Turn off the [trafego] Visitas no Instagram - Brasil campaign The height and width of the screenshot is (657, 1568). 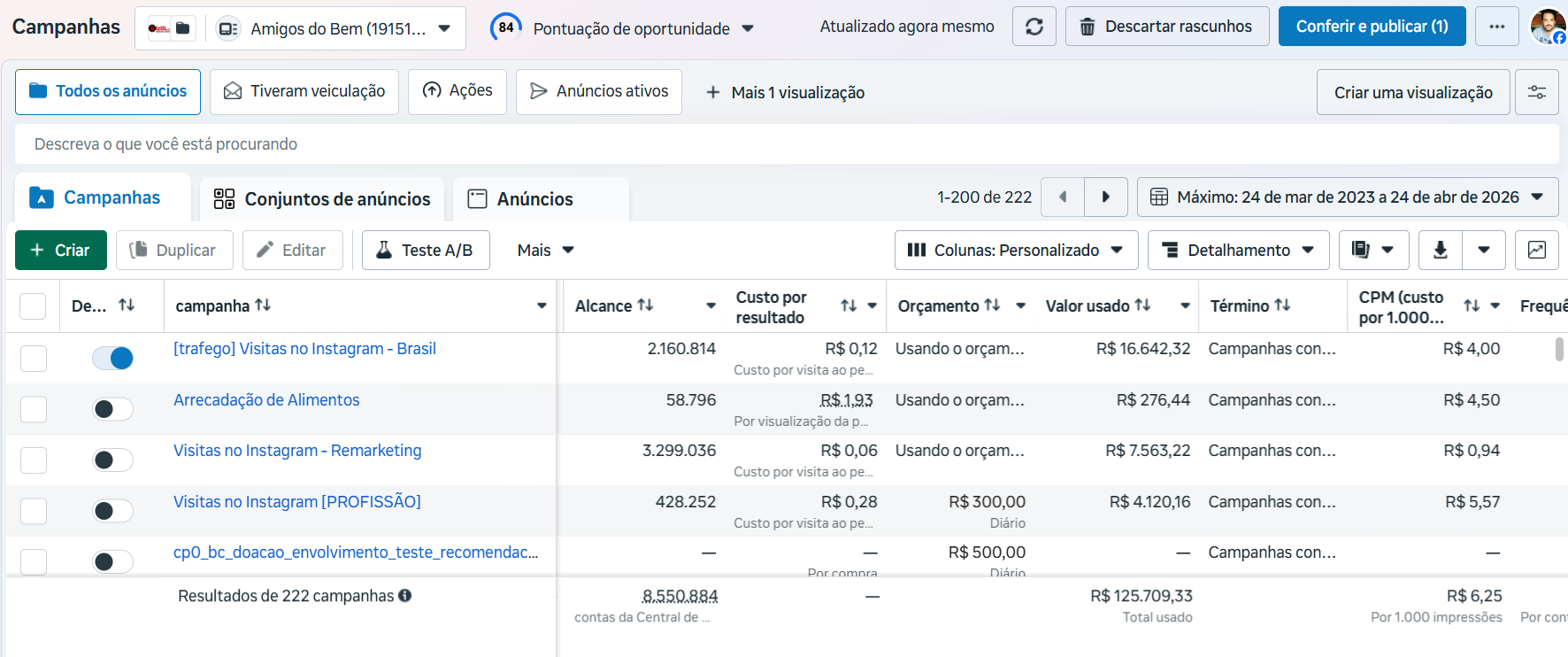pyautogui.click(x=112, y=358)
